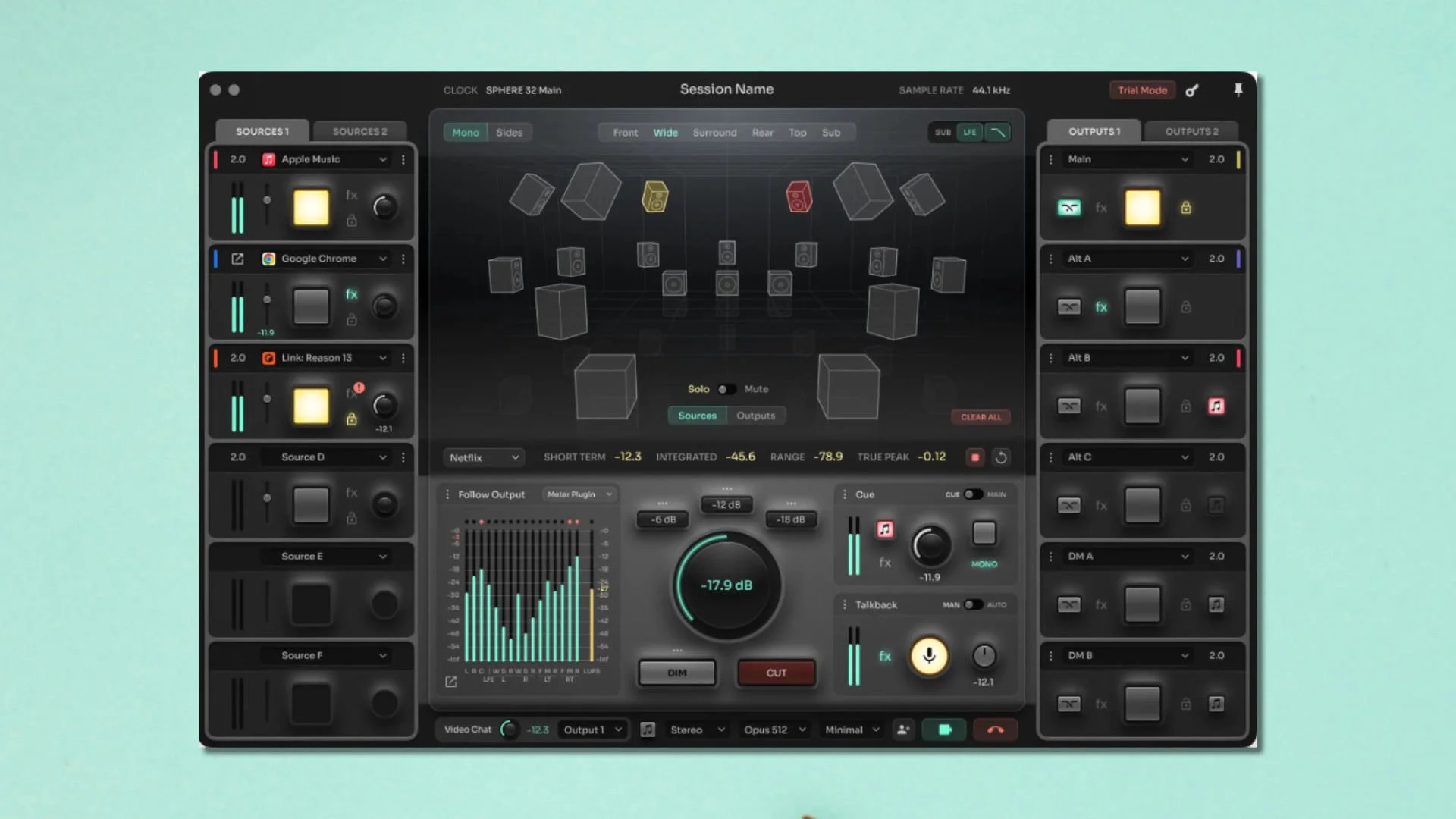Toggle the Cue/Main switch

click(x=973, y=494)
